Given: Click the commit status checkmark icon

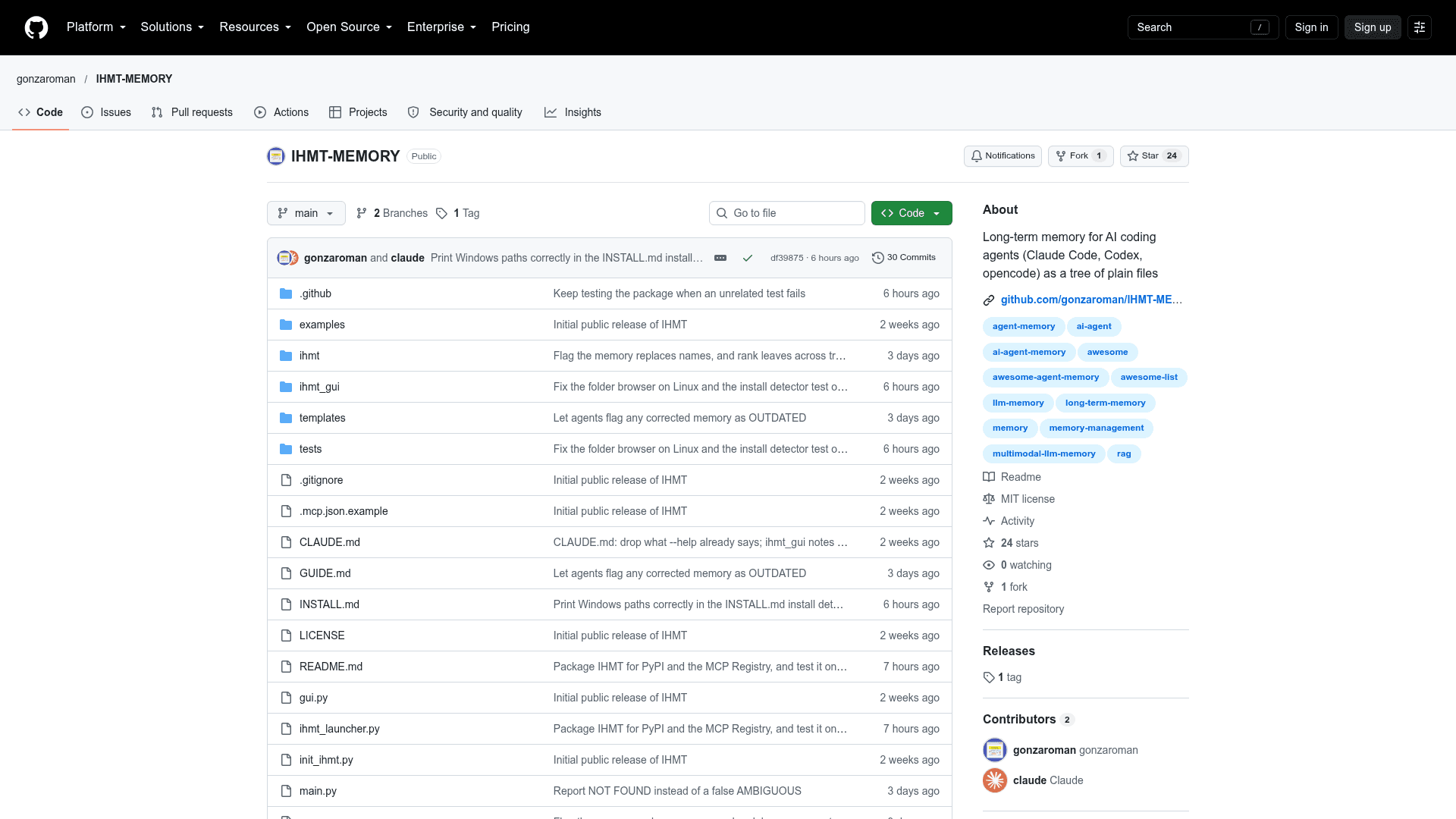Looking at the screenshot, I should (748, 258).
